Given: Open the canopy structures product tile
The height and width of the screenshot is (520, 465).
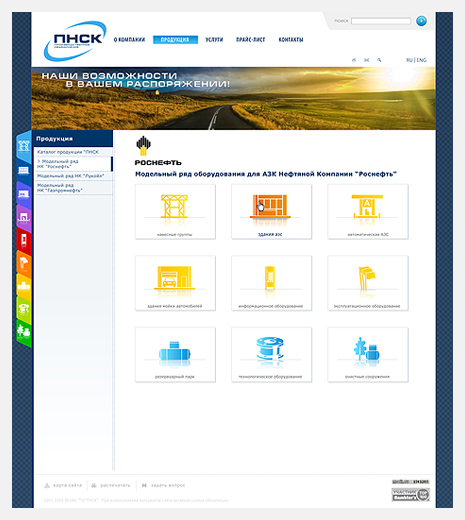Looking at the screenshot, I should coord(175,212).
